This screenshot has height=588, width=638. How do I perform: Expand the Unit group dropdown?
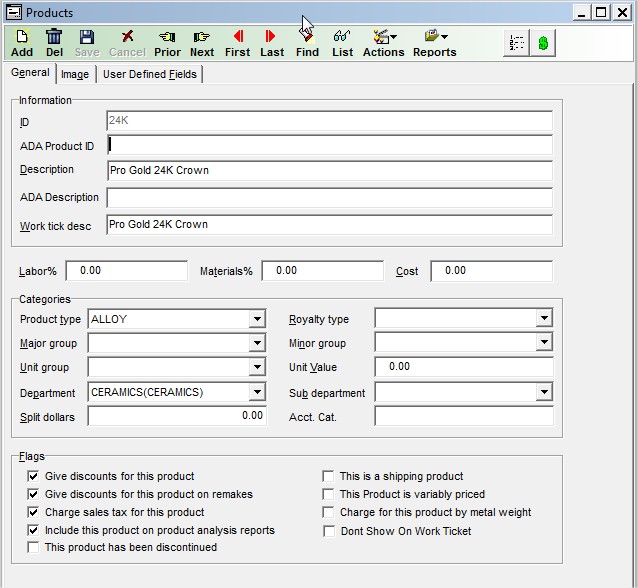coord(257,367)
